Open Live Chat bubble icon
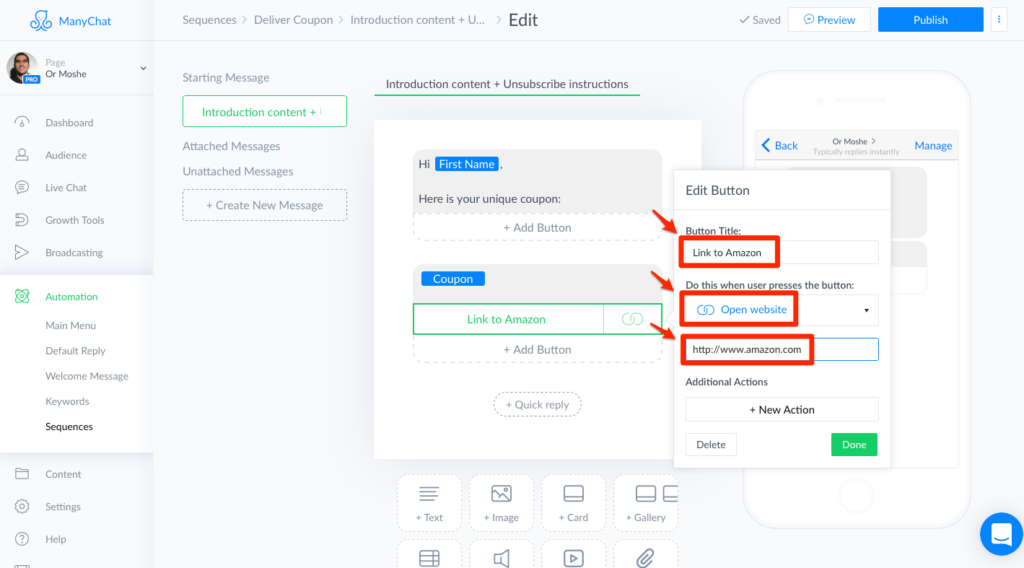 pos(22,187)
